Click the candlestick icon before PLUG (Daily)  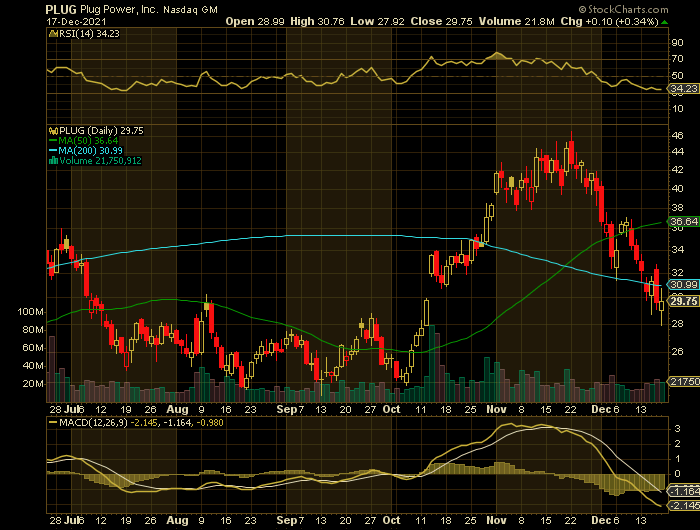pos(53,131)
